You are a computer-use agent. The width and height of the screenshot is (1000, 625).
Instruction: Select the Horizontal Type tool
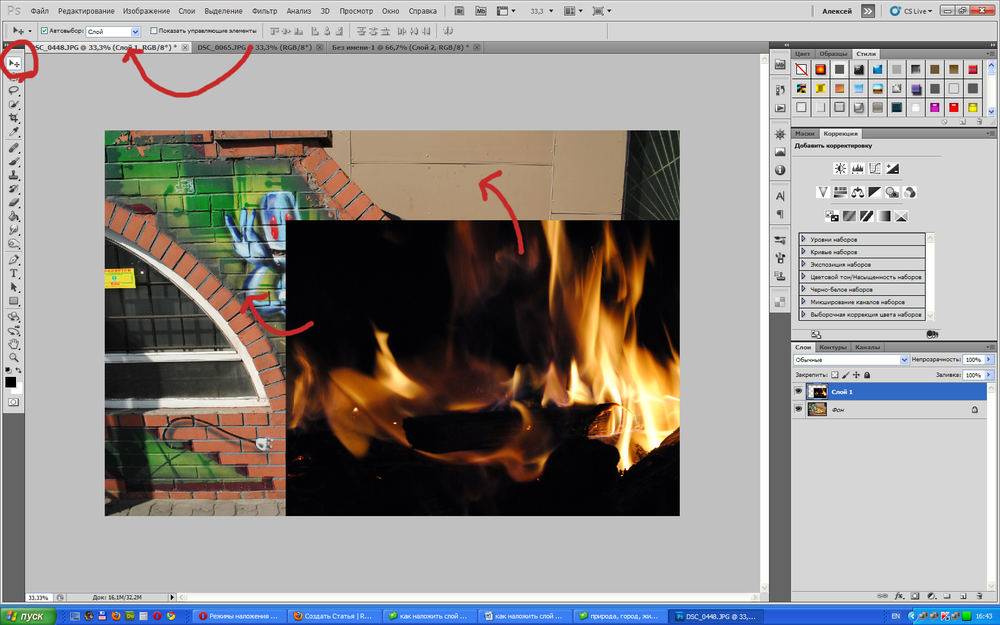14,273
